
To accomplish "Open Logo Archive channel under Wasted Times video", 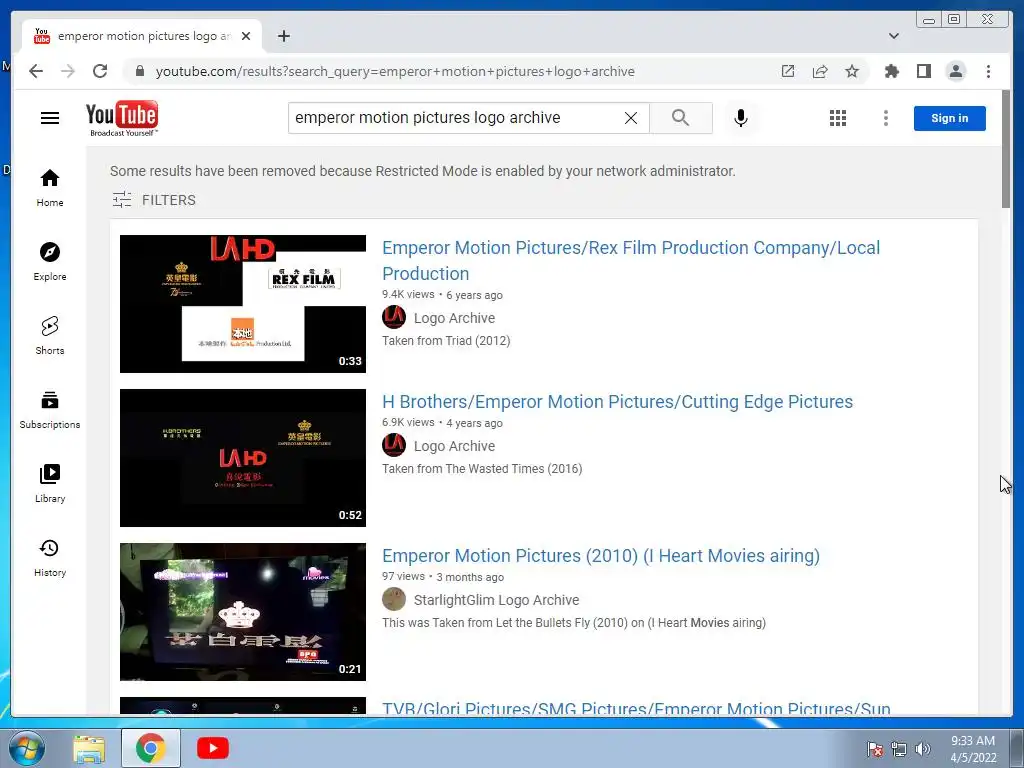I will (454, 446).
